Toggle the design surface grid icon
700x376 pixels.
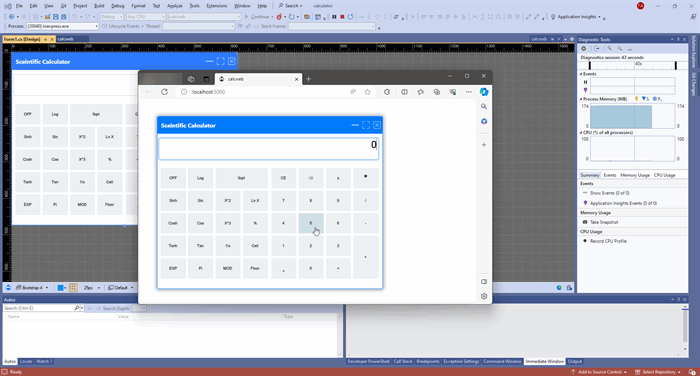(x=73, y=288)
